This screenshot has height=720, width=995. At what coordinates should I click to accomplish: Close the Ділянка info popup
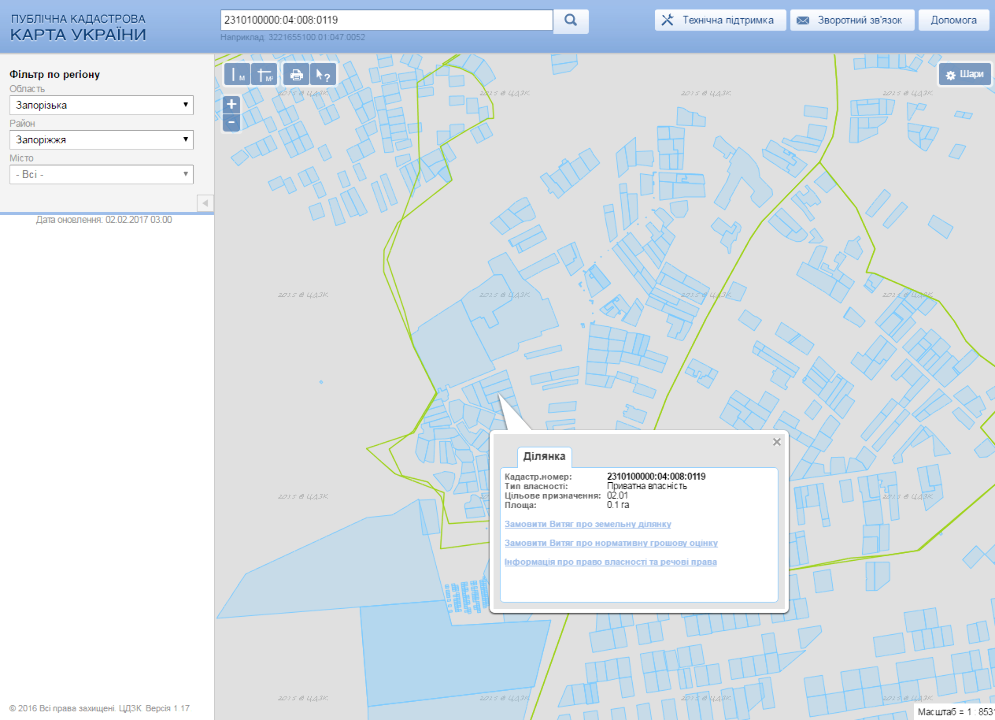(777, 441)
